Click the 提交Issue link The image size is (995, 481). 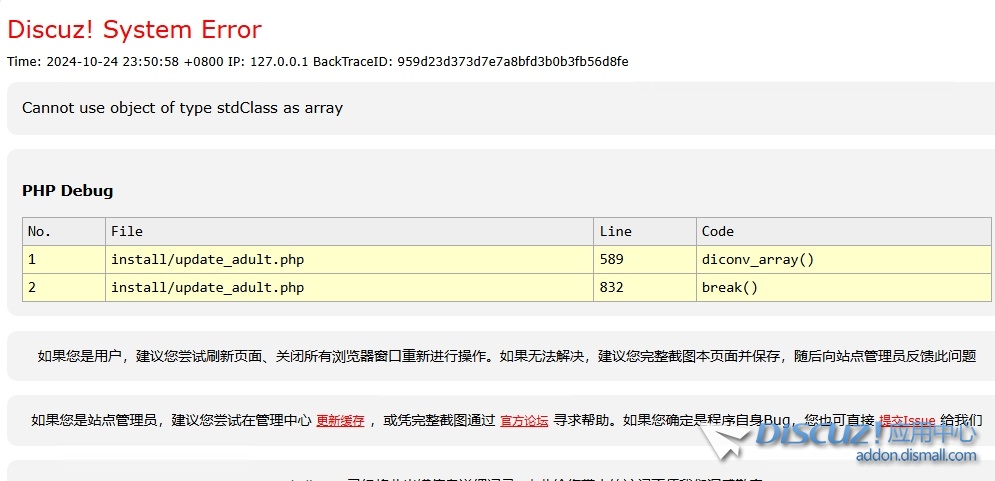coord(907,421)
